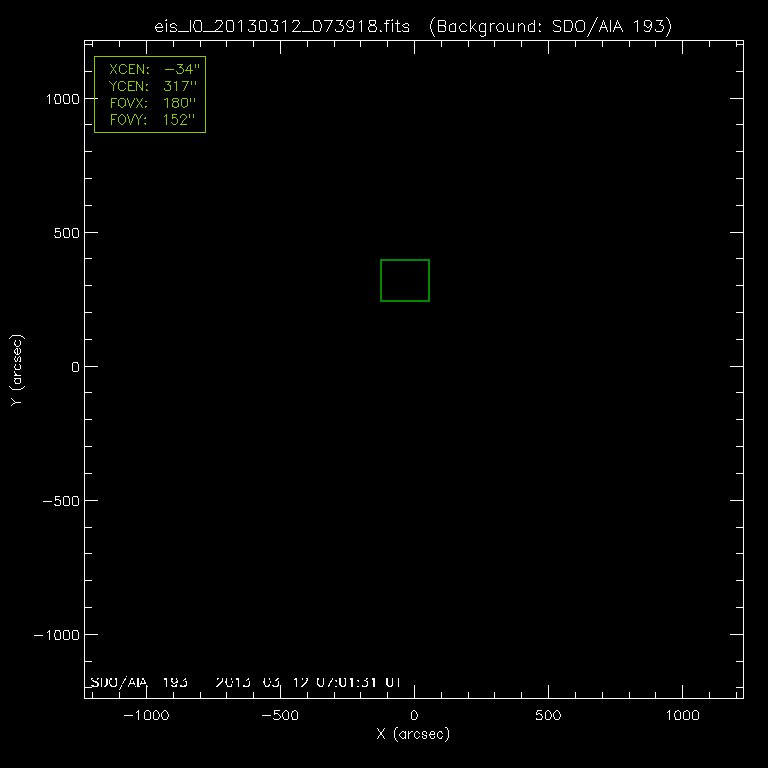Image resolution: width=768 pixels, height=768 pixels.
Task: Click the FOVX entry in info box
Action: 150,103
